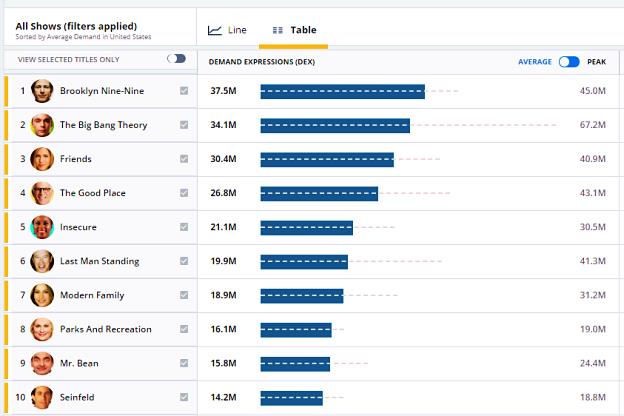Open the Modern Family title
This screenshot has height=416, width=624.
pos(92,295)
